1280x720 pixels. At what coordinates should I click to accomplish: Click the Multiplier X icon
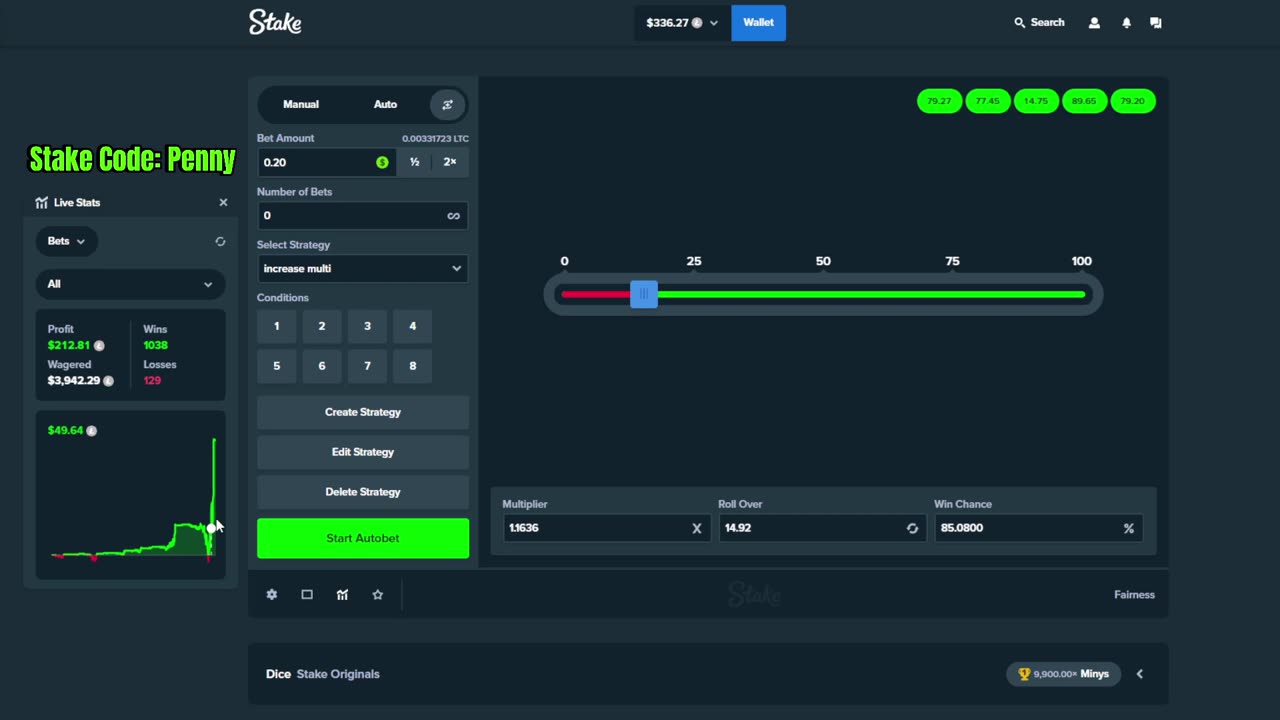[x=697, y=528]
